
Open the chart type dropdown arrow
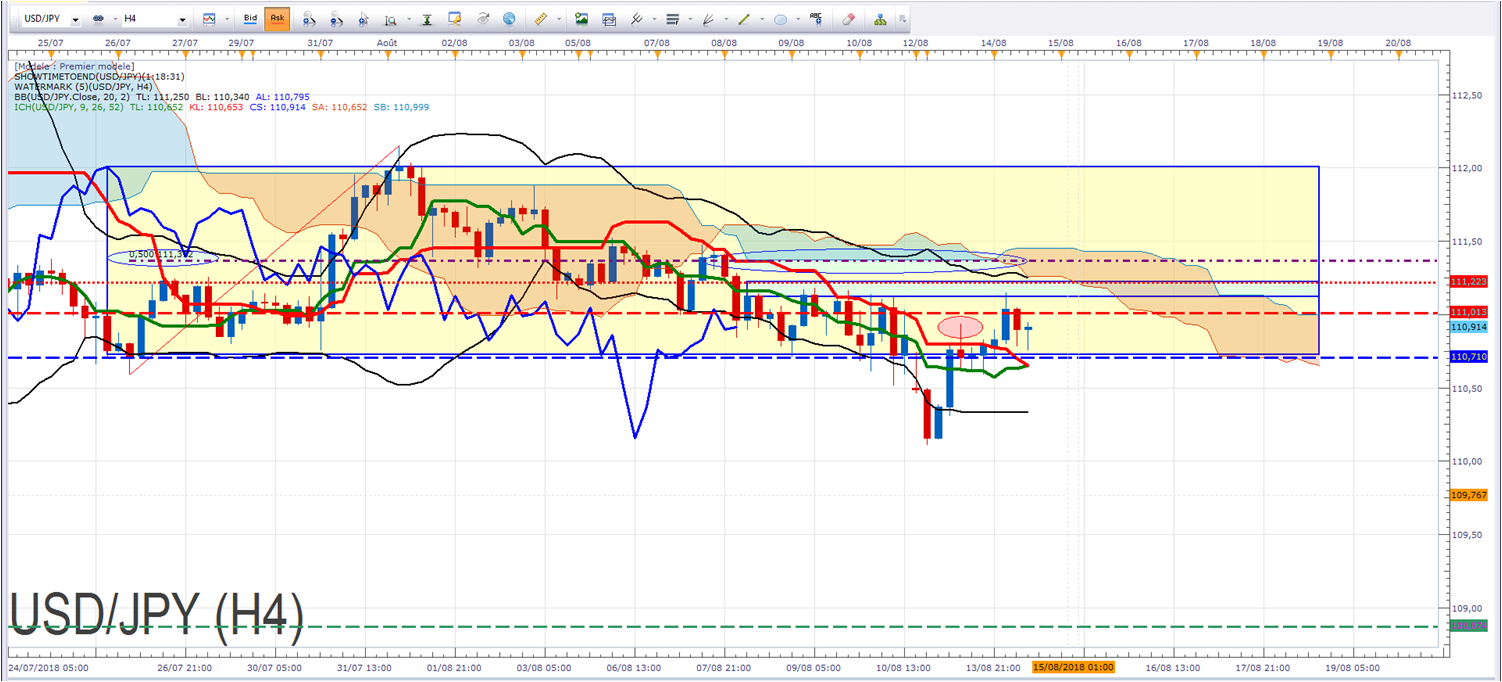pyautogui.click(x=227, y=19)
